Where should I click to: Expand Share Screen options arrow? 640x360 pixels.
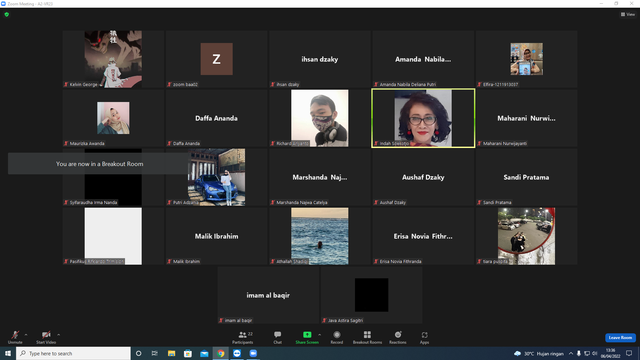tap(320, 335)
